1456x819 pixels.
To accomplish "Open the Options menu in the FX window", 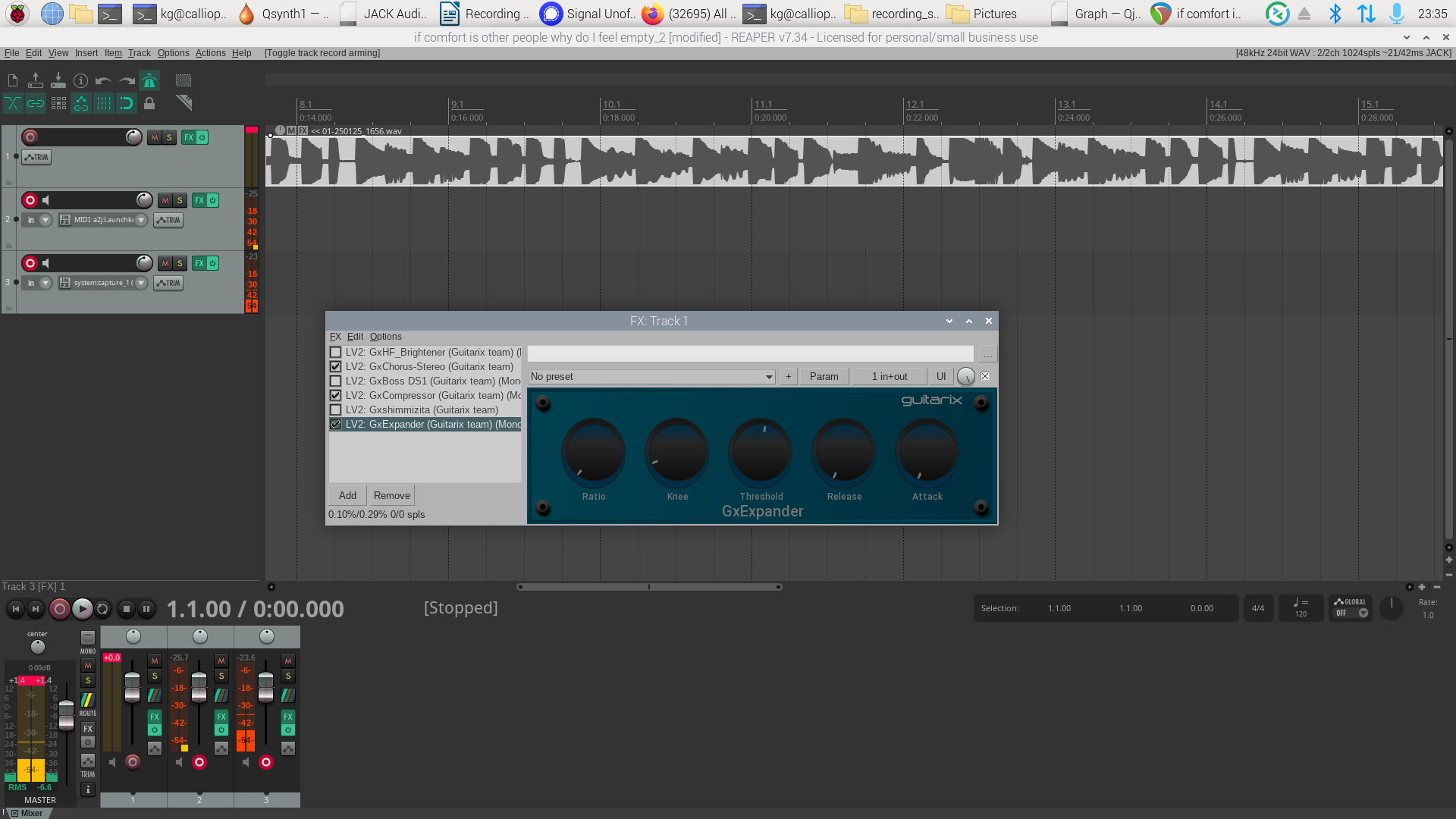I will [385, 337].
